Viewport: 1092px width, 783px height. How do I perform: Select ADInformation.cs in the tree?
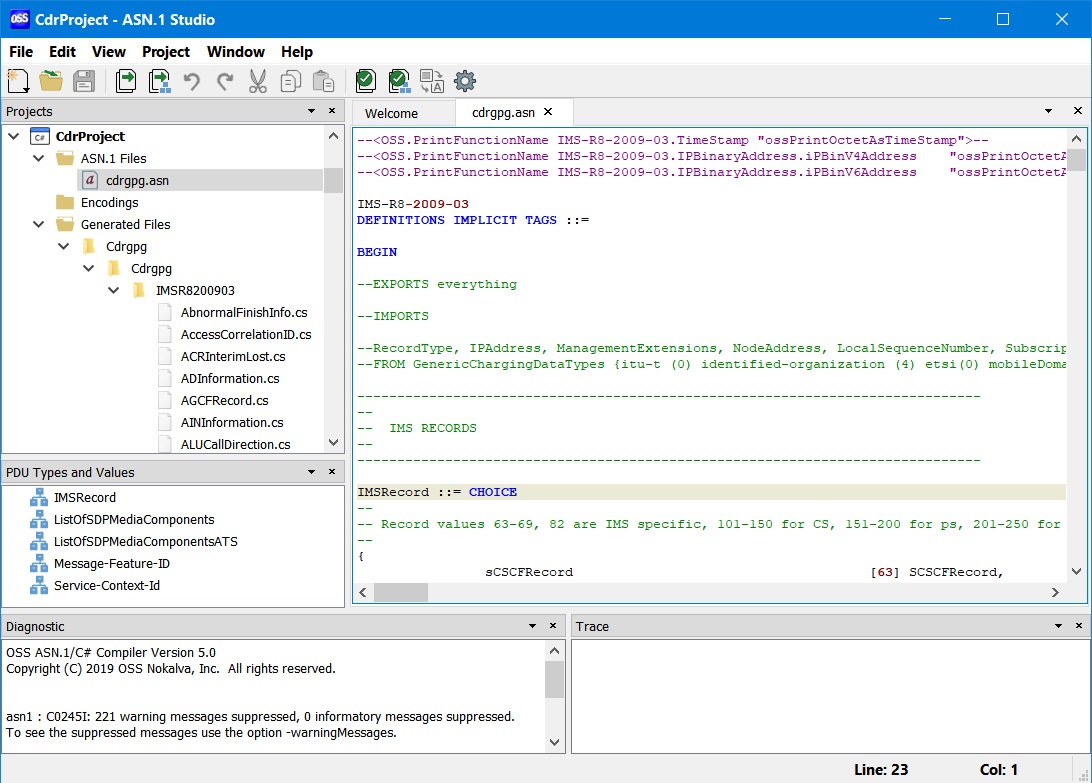point(230,378)
